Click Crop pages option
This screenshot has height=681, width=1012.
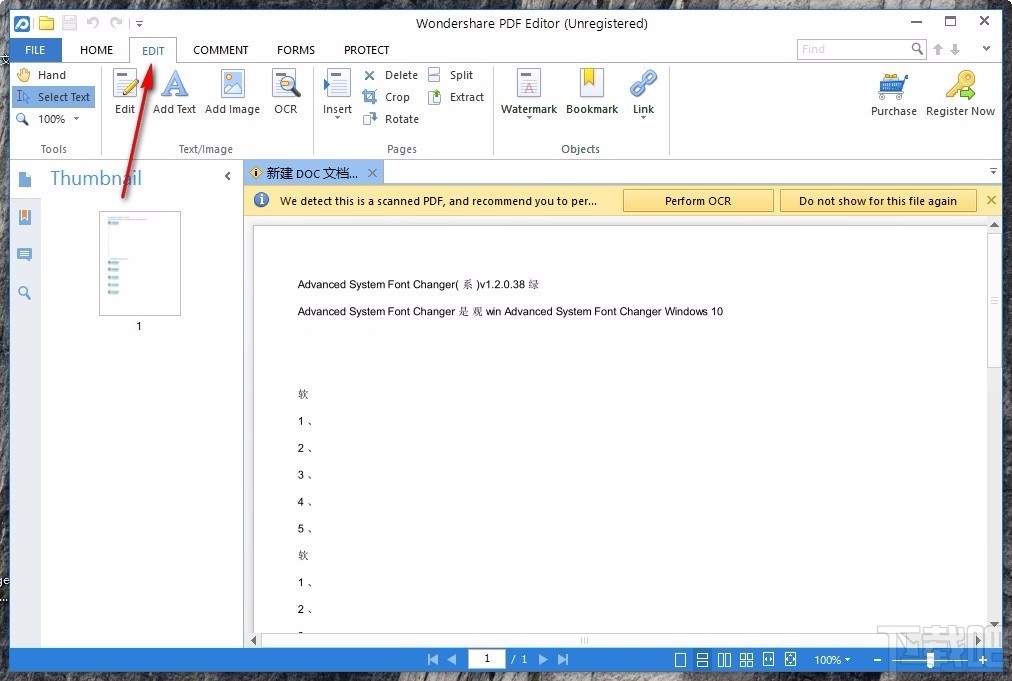click(x=387, y=97)
